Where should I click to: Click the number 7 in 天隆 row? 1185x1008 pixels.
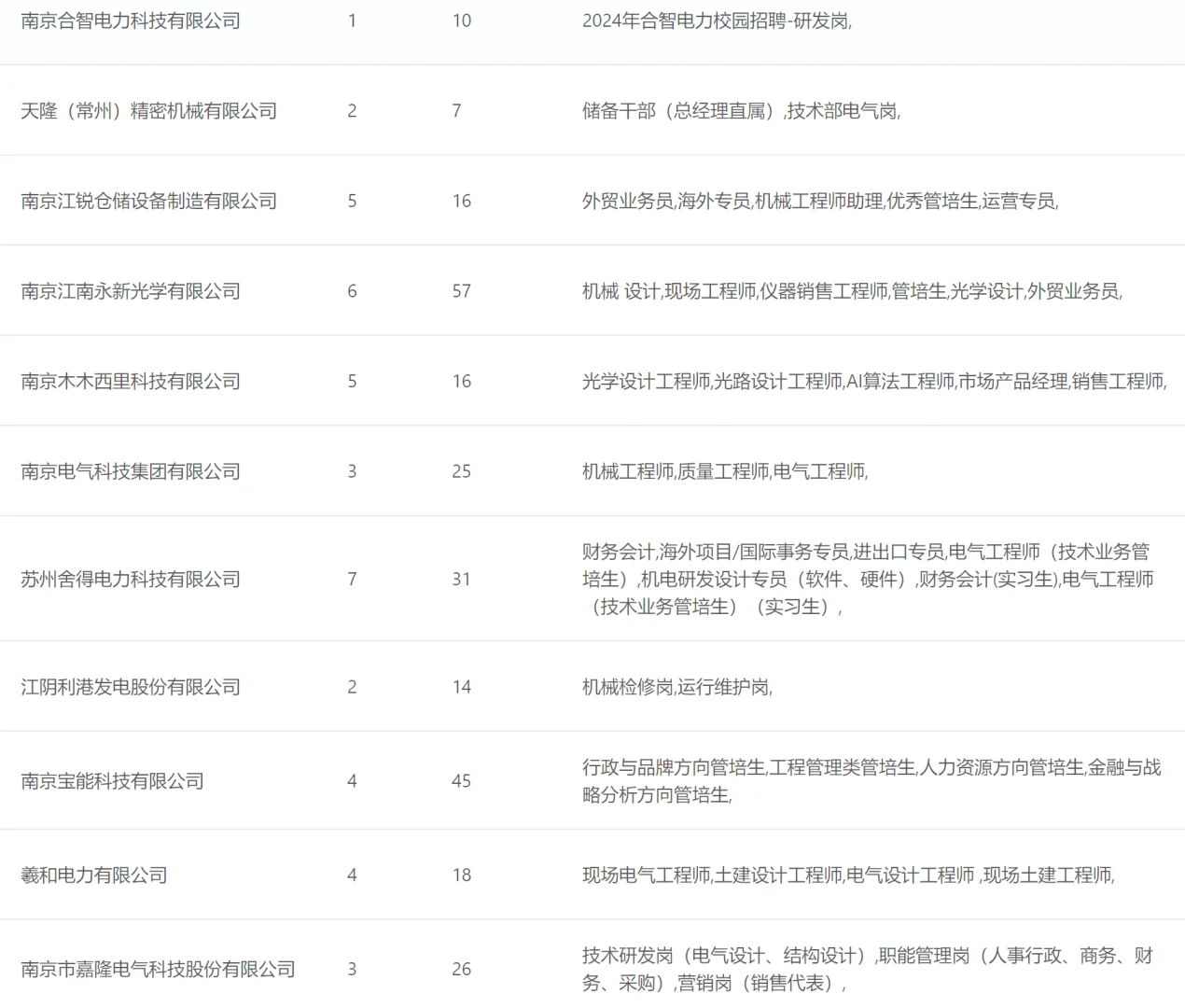click(456, 111)
